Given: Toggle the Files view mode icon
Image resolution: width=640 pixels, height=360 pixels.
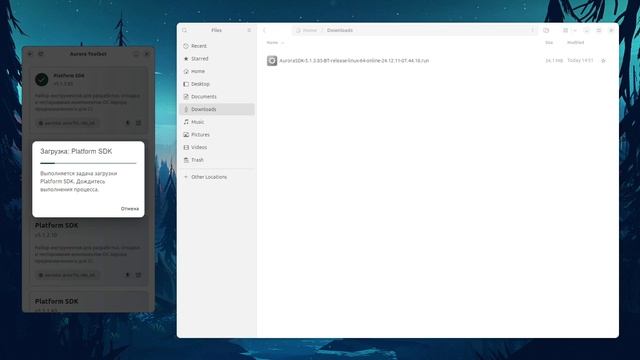Looking at the screenshot, I should pyautogui.click(x=565, y=30).
